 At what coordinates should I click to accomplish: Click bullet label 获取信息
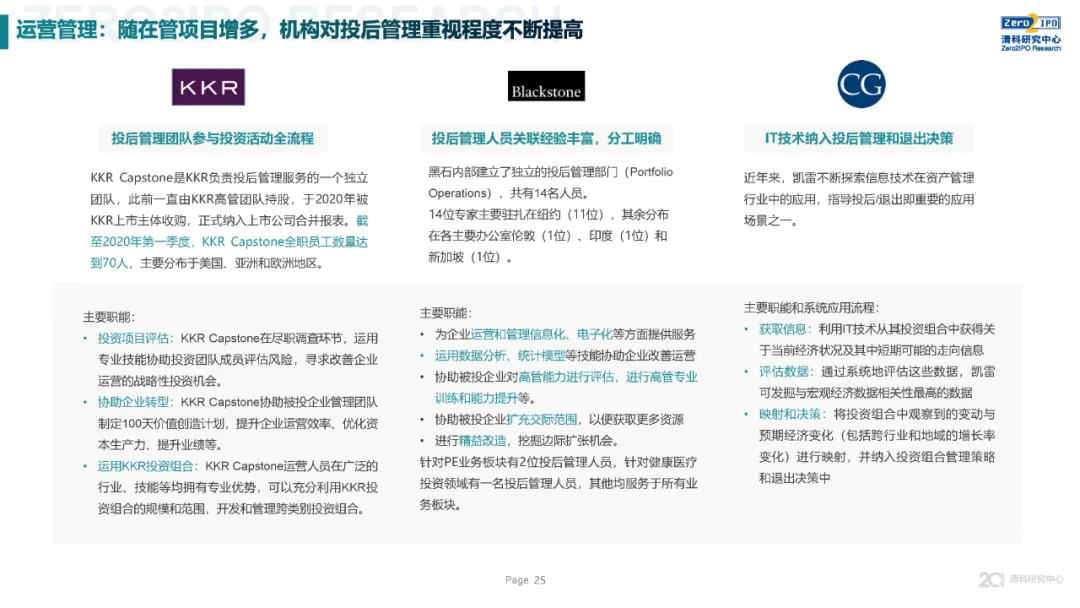point(782,329)
